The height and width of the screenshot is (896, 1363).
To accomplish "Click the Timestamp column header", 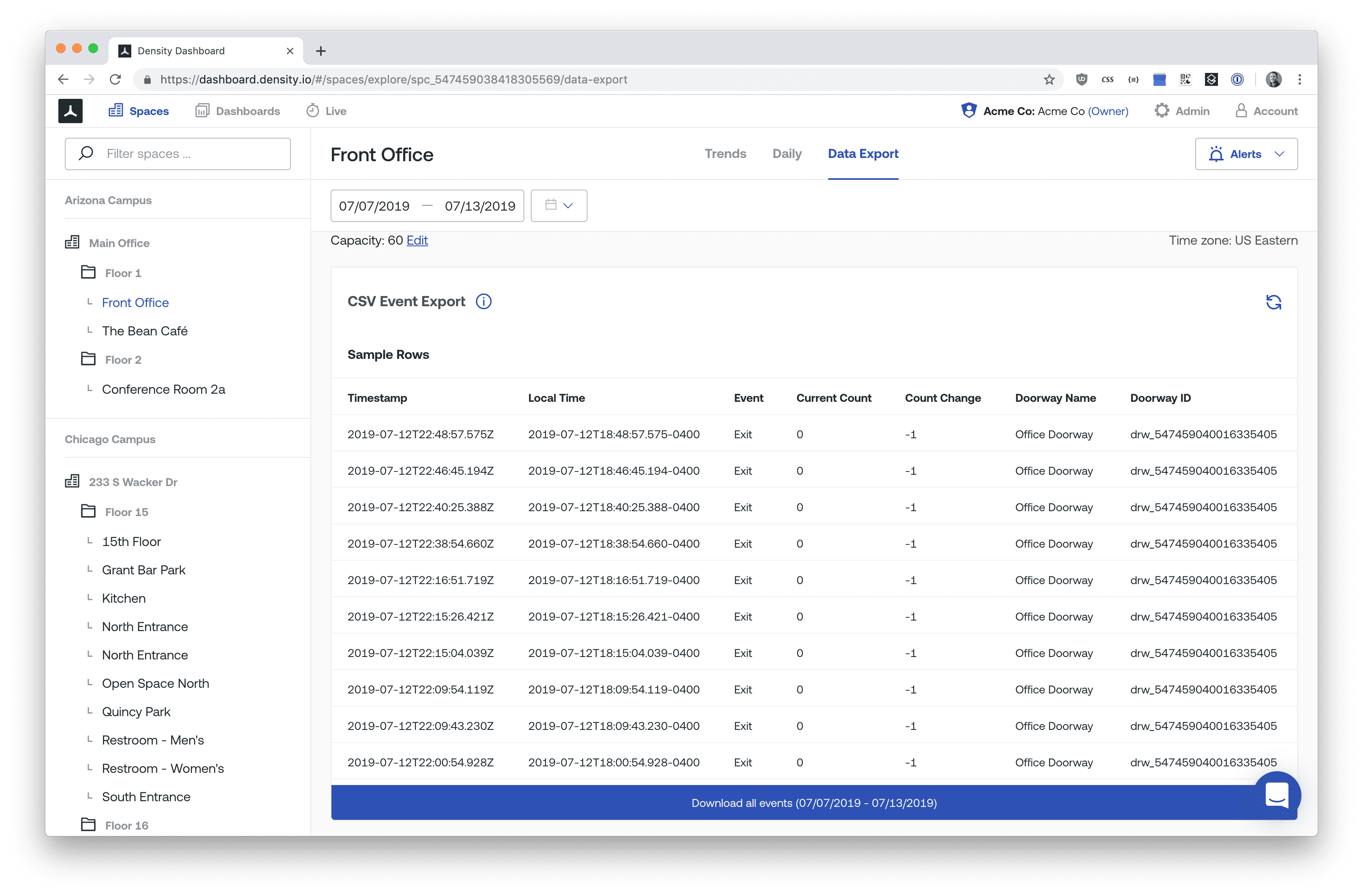I will (x=377, y=398).
